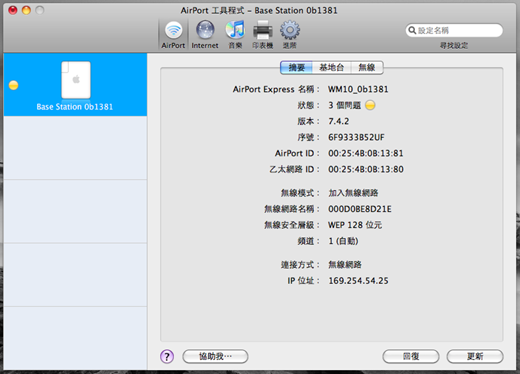Switch to the 摘要 summary tab

coord(296,68)
